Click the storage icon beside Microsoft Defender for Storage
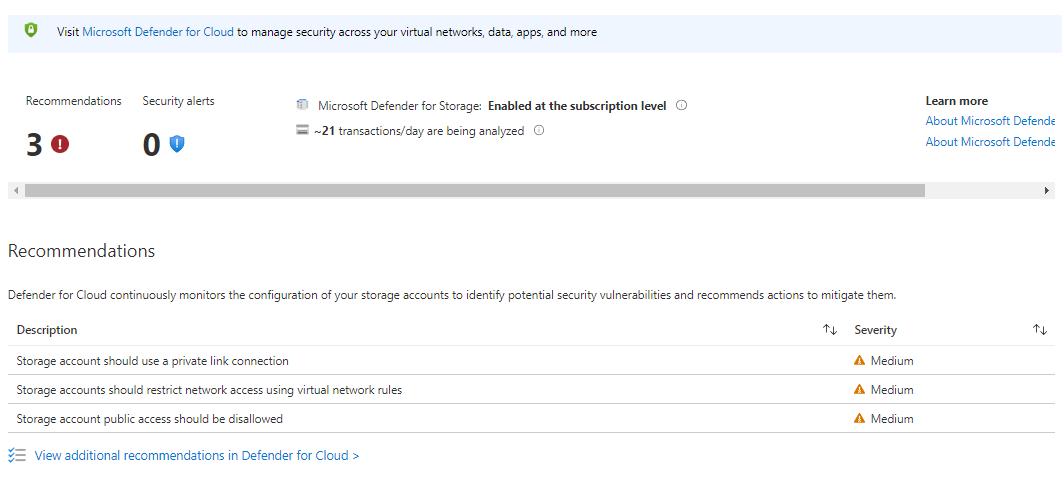Viewport: 1062px width, 487px height. 302,105
